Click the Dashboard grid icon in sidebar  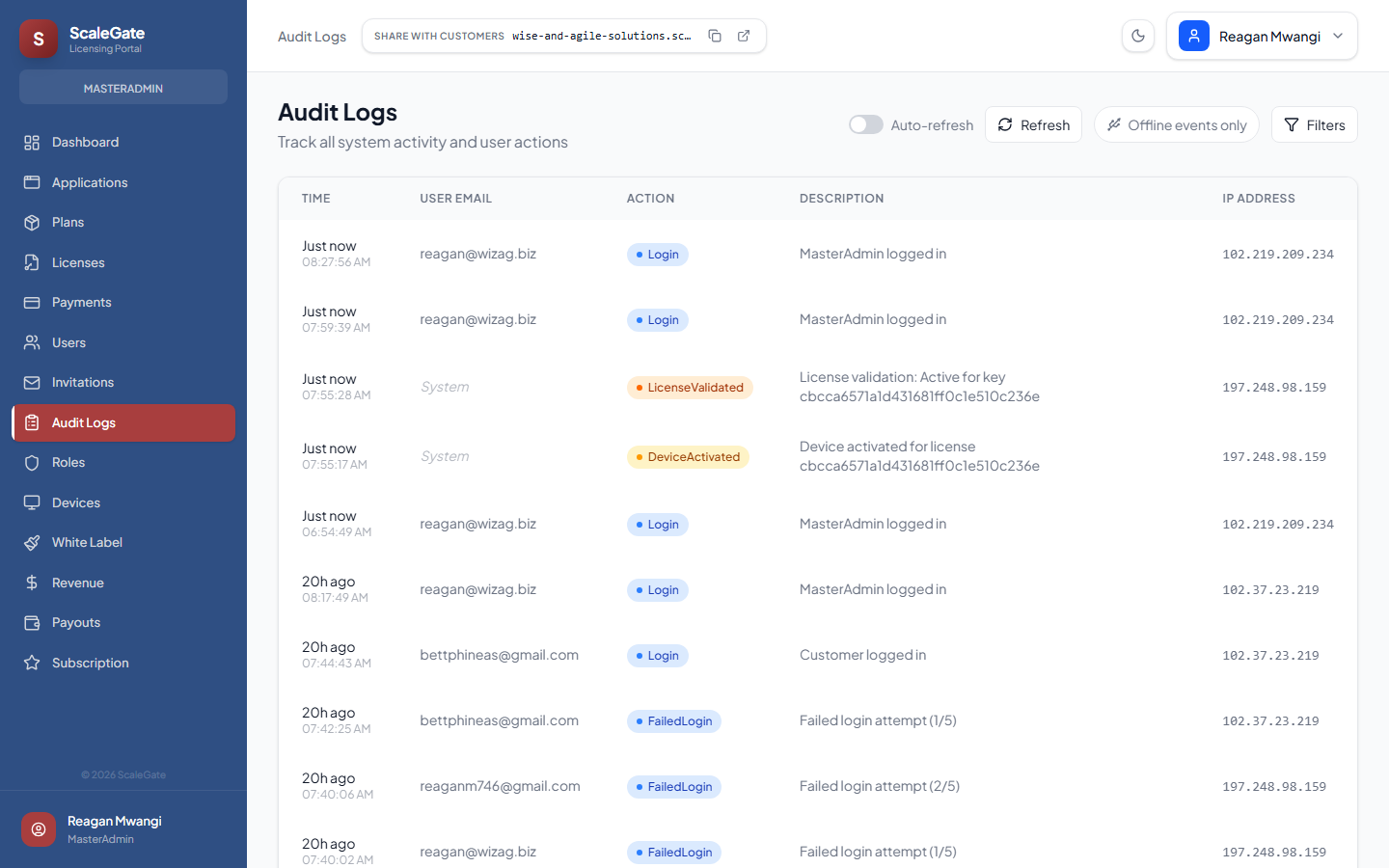tap(32, 143)
